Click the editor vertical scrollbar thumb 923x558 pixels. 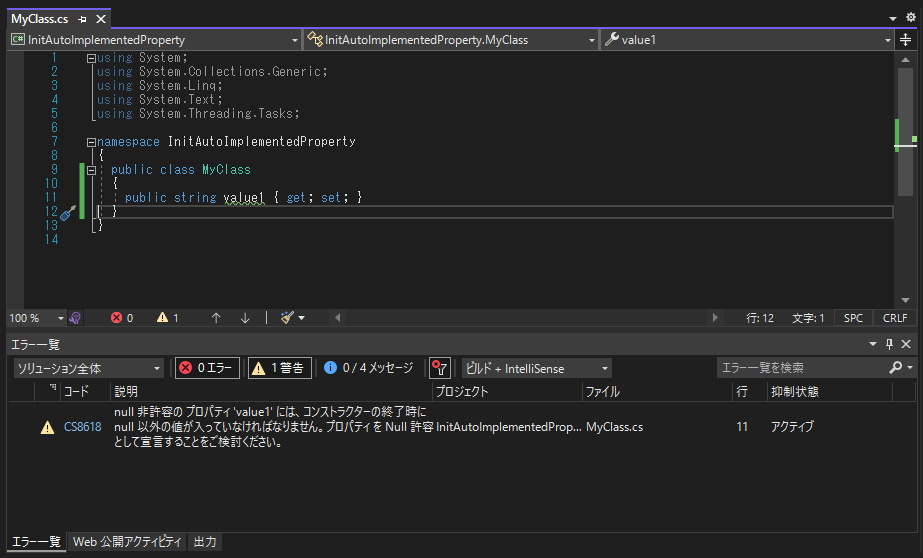pos(905,132)
